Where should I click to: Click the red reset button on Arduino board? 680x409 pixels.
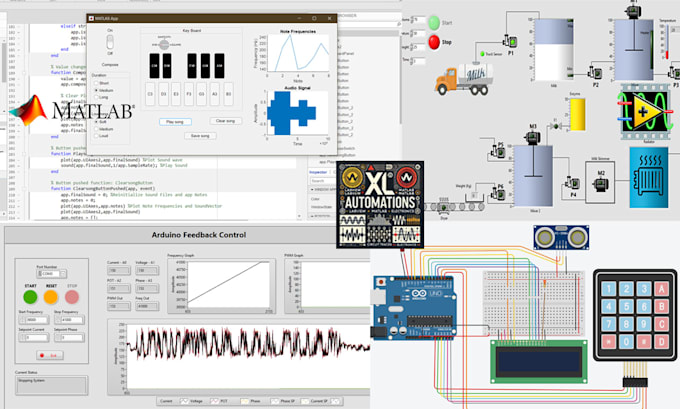(x=381, y=282)
